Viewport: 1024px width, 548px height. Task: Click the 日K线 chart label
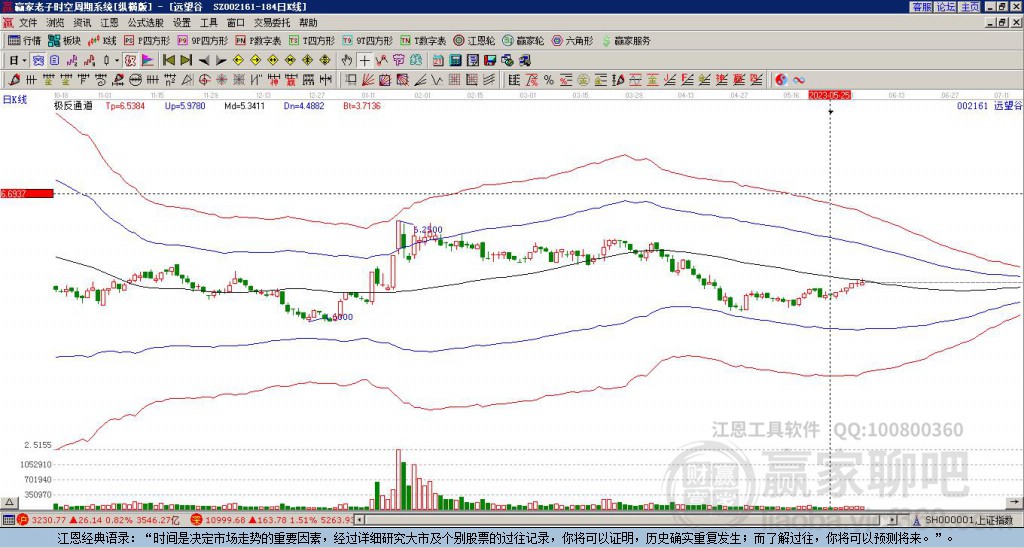tap(14, 100)
